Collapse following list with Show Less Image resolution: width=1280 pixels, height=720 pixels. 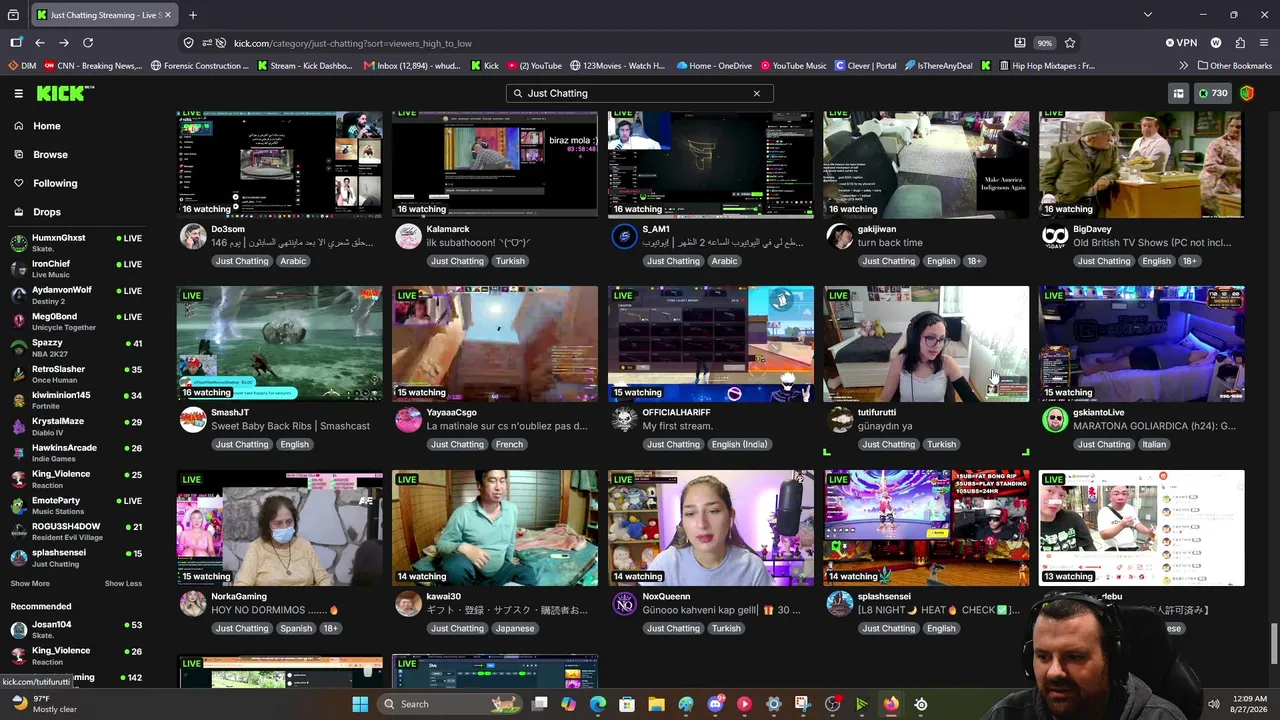[x=123, y=584]
